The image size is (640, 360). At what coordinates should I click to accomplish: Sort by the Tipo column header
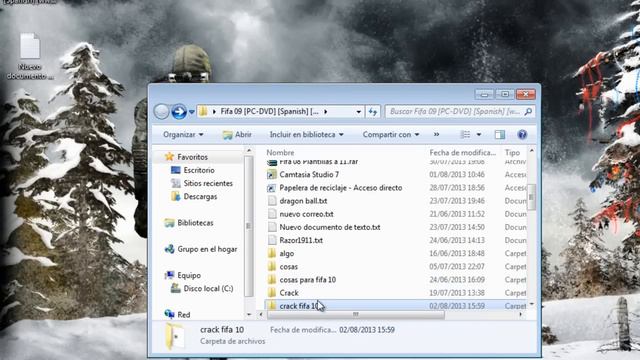(x=512, y=153)
